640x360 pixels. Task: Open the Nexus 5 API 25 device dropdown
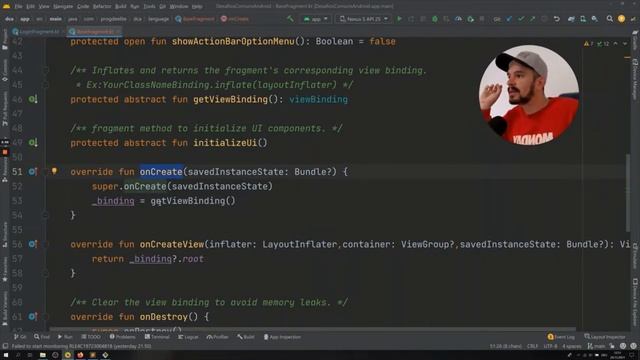(363, 19)
